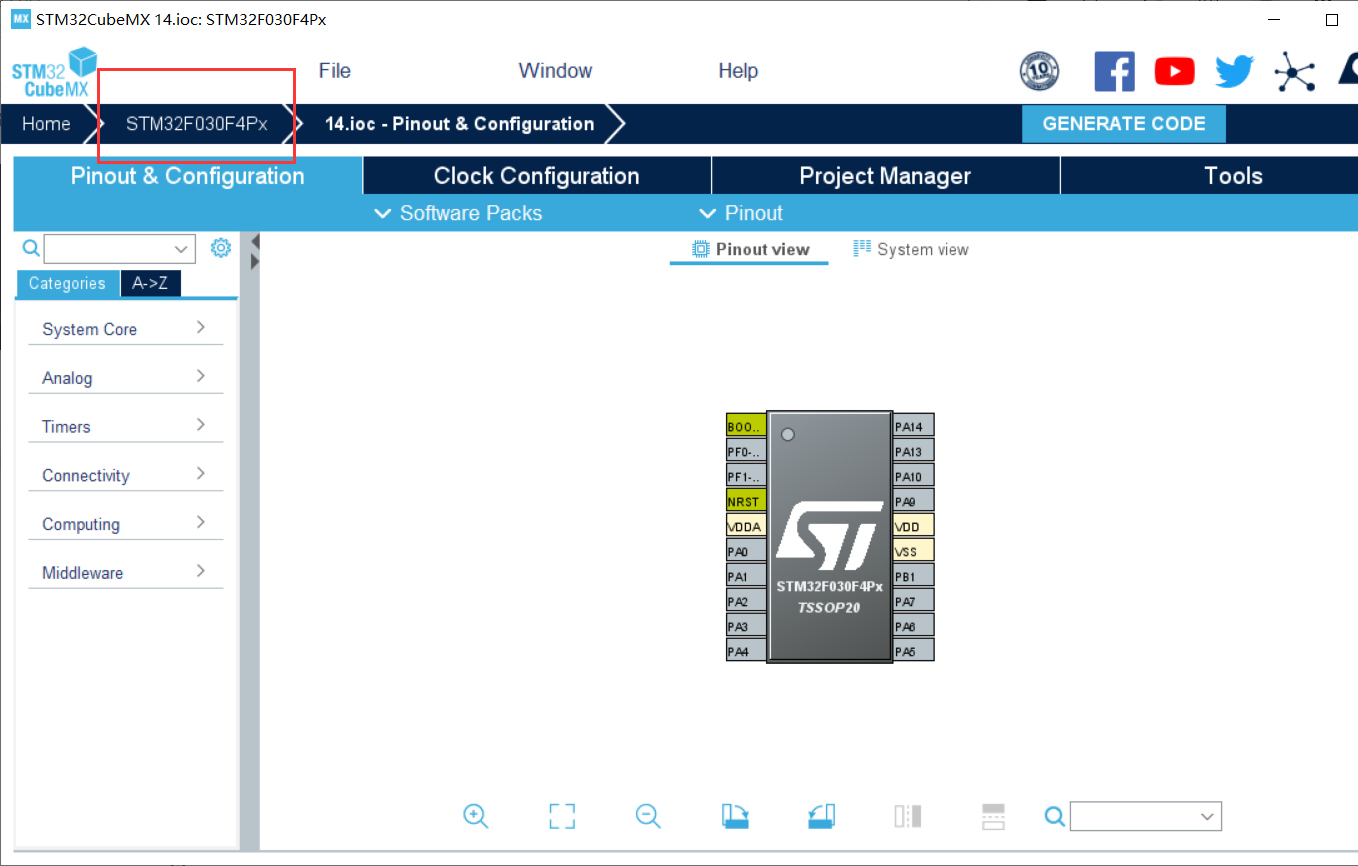Screen dimensions: 1358x866
Task: Select the VDDA pin on chip
Action: [746, 526]
